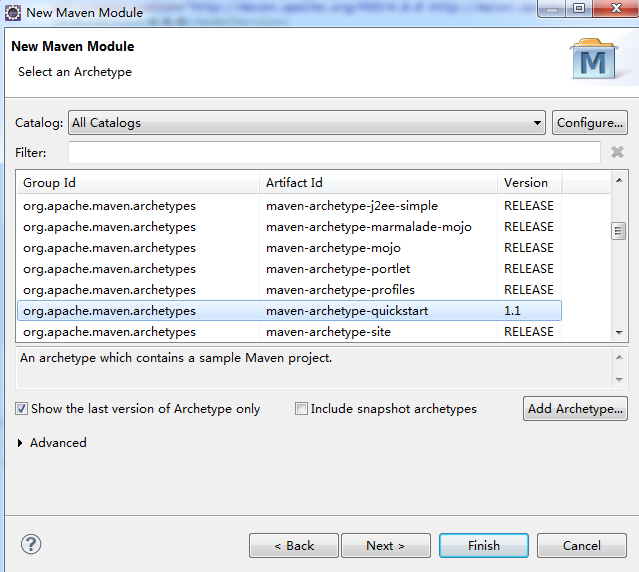The width and height of the screenshot is (639, 572).
Task: Click the Eclipse icon in title bar
Action: (x=13, y=13)
